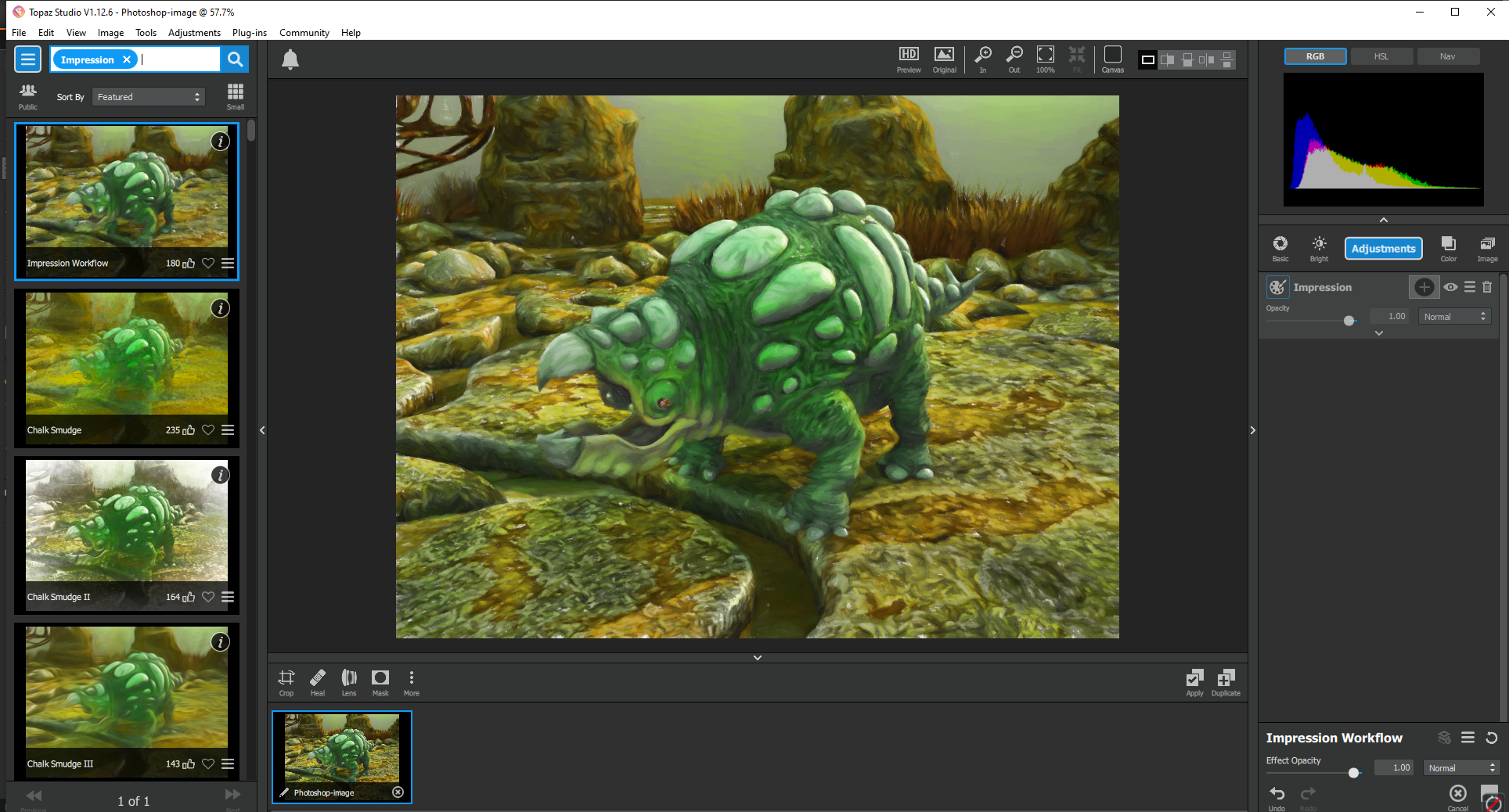Reset the Impression Workflow effect

tap(1492, 738)
